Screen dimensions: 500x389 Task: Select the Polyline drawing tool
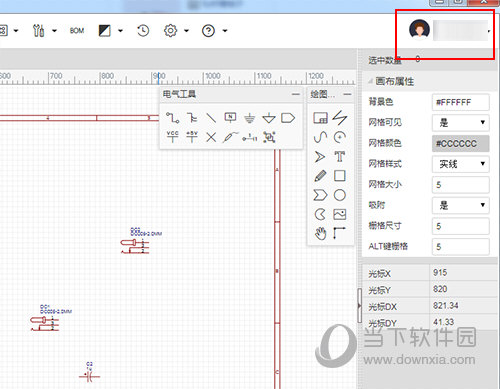(340, 117)
